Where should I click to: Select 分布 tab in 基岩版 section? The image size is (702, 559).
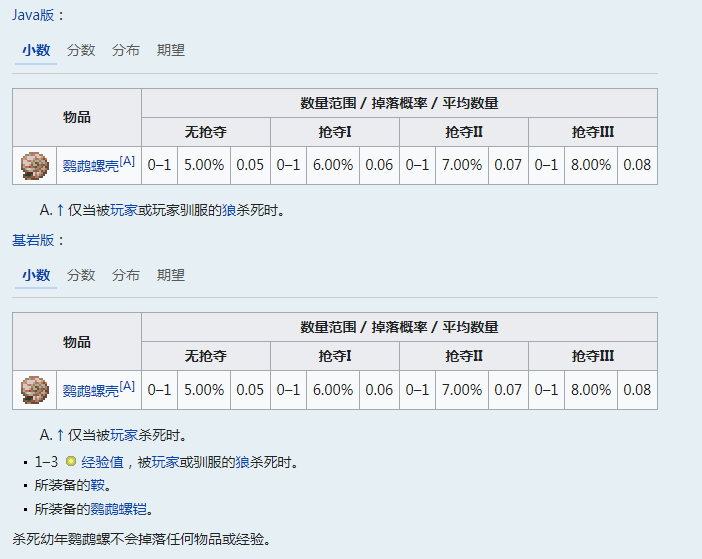coord(126,275)
